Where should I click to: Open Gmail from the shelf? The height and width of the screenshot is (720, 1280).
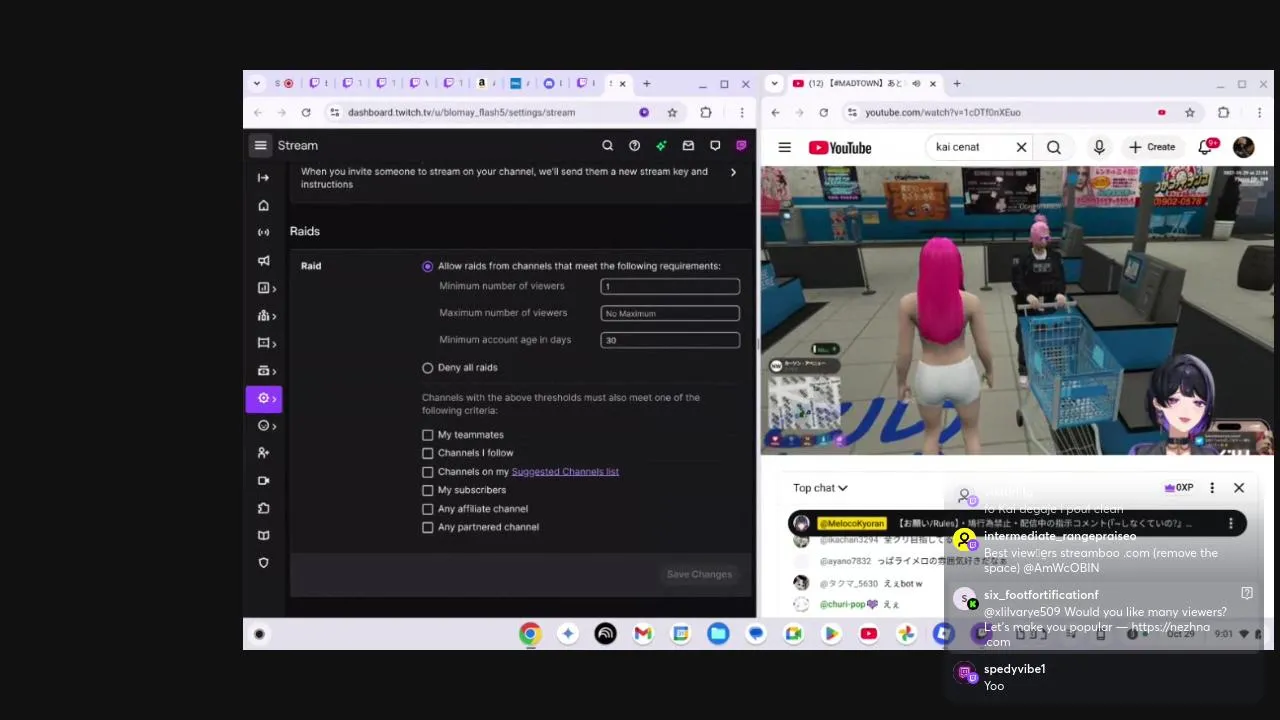[x=643, y=633]
